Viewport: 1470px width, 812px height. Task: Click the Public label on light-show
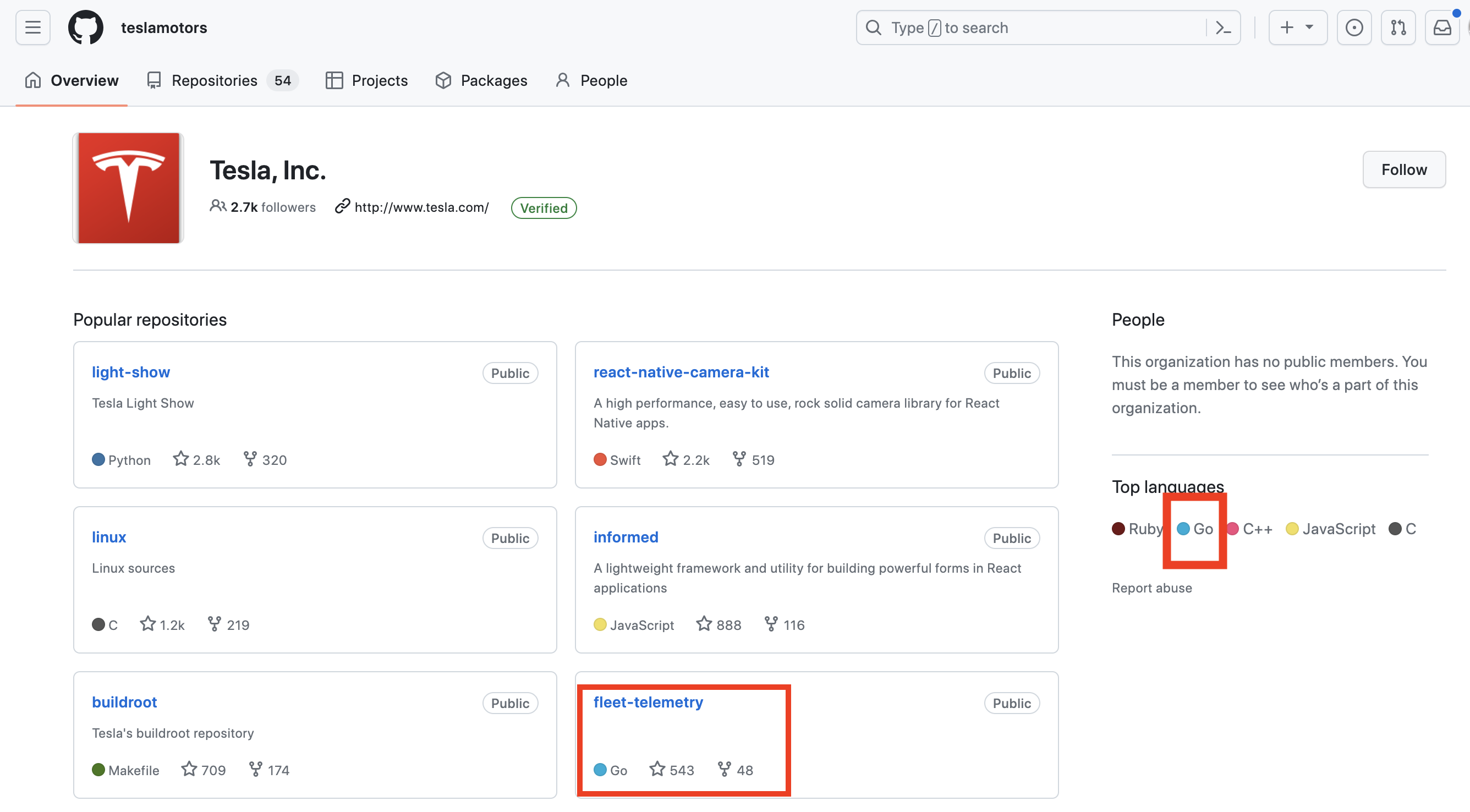tap(510, 373)
